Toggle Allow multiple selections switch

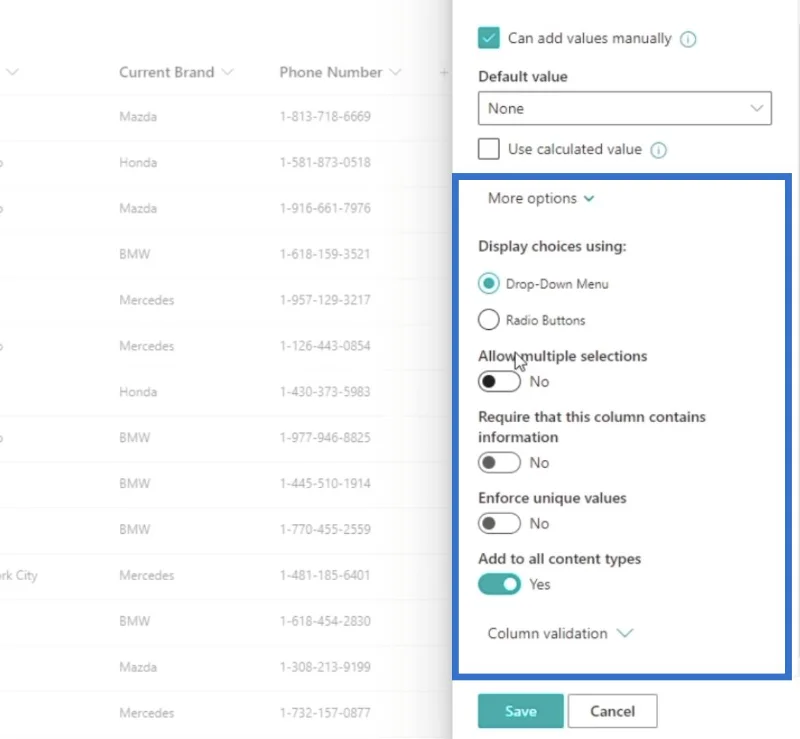[x=499, y=382]
